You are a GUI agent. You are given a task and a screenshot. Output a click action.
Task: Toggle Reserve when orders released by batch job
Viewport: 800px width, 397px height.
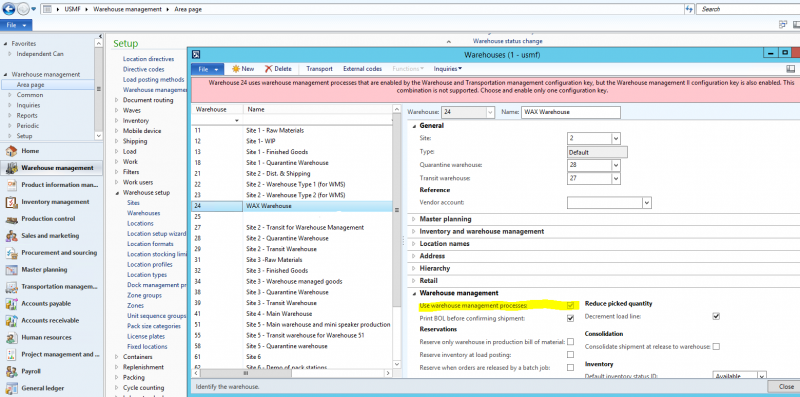[x=570, y=367]
